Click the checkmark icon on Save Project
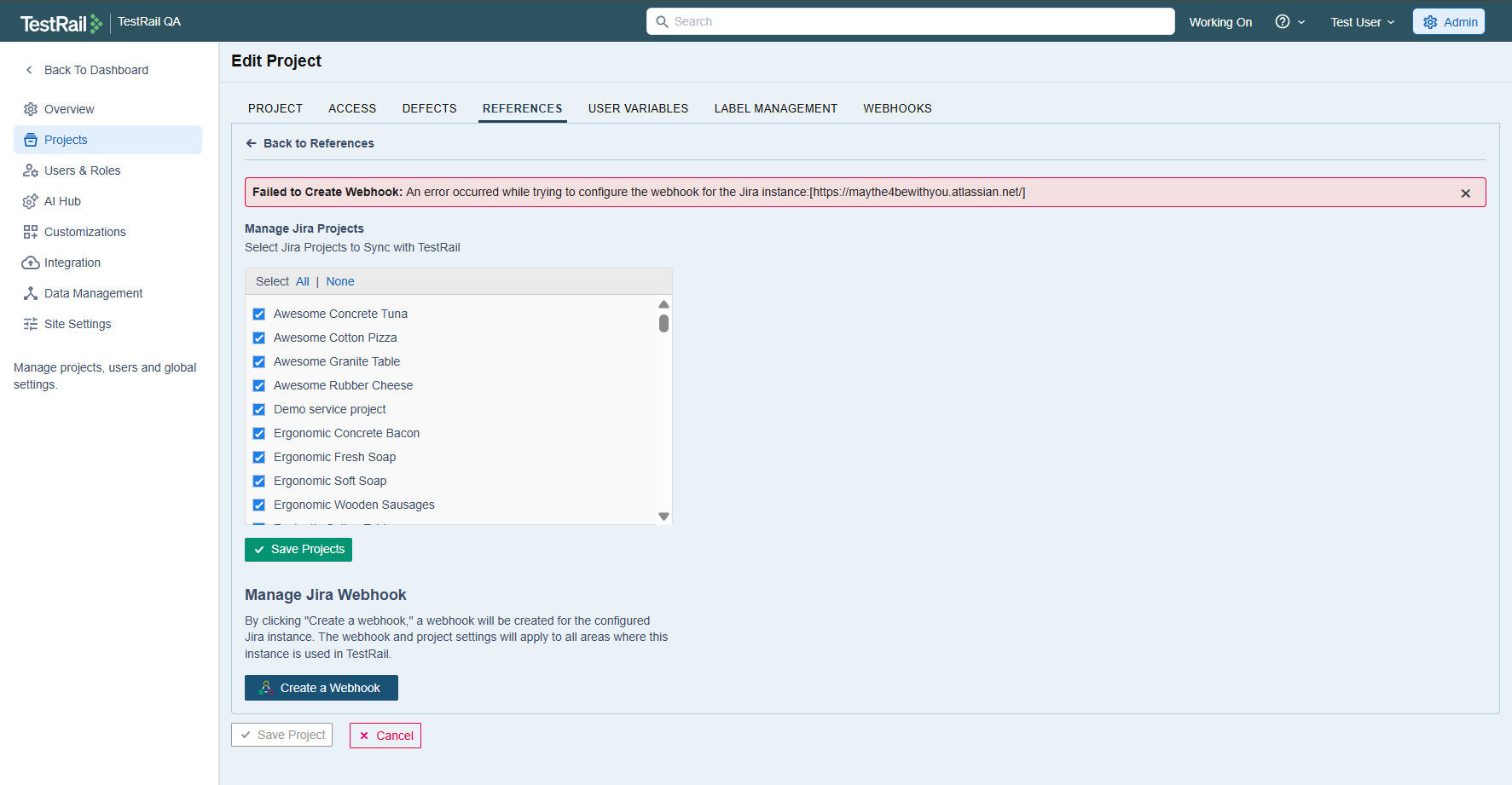 point(246,735)
